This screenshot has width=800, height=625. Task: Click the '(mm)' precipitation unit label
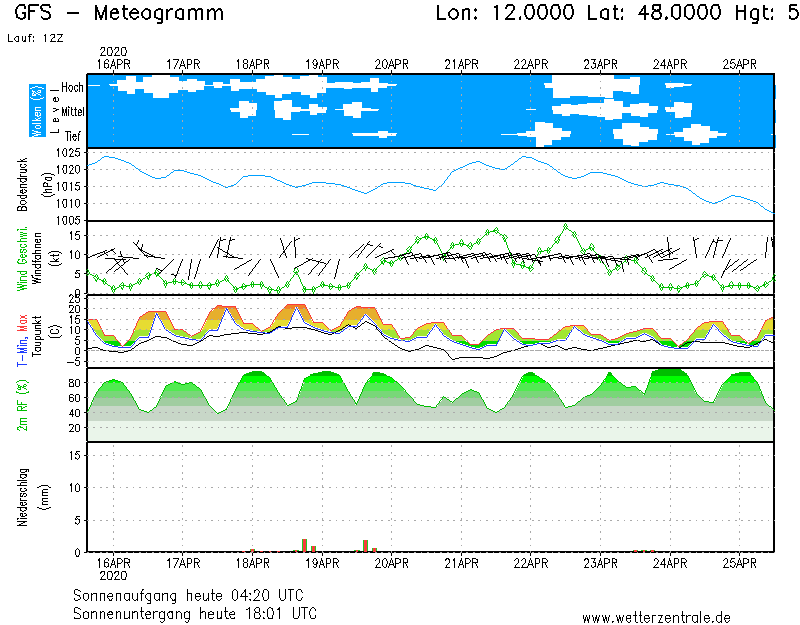[x=45, y=497]
